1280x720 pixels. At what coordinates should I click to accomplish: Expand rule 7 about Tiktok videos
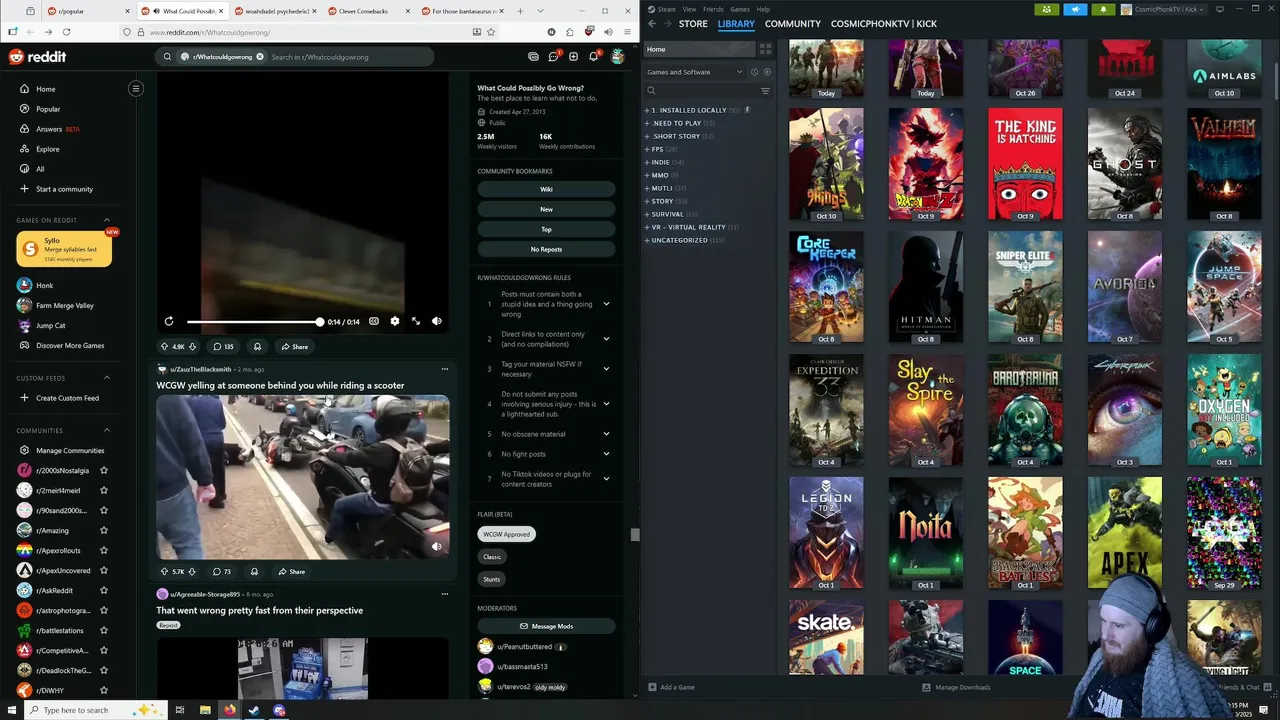pyautogui.click(x=606, y=479)
